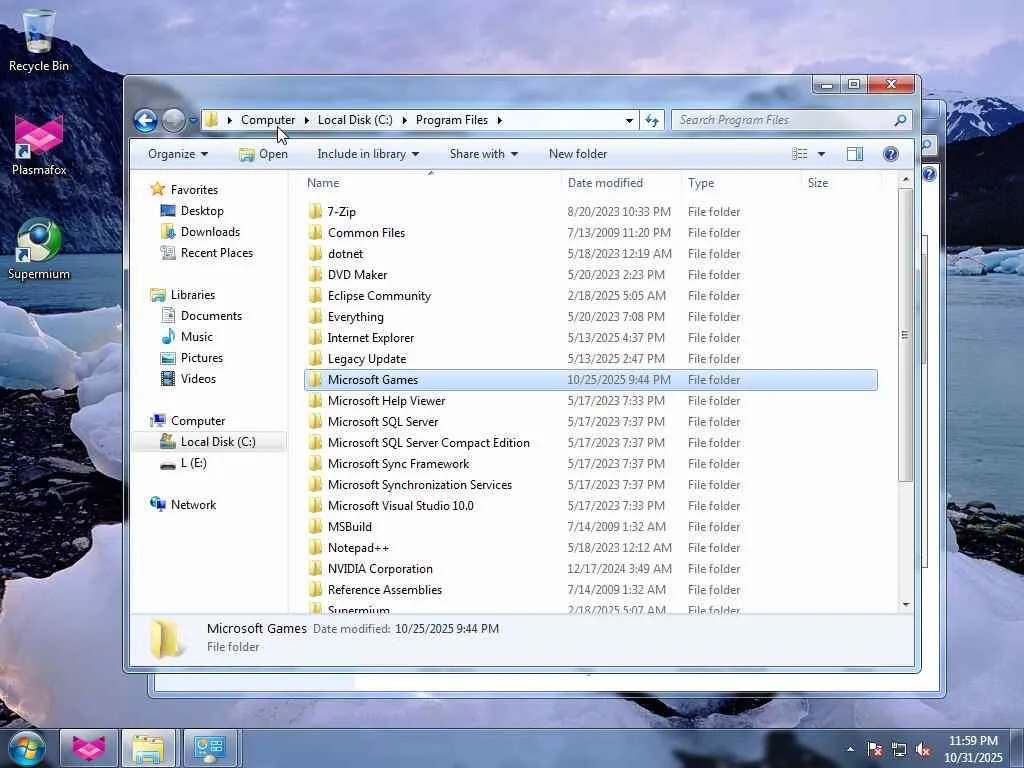The height and width of the screenshot is (768, 1024).
Task: Click the Supermium desktop shortcut
Action: 39,249
